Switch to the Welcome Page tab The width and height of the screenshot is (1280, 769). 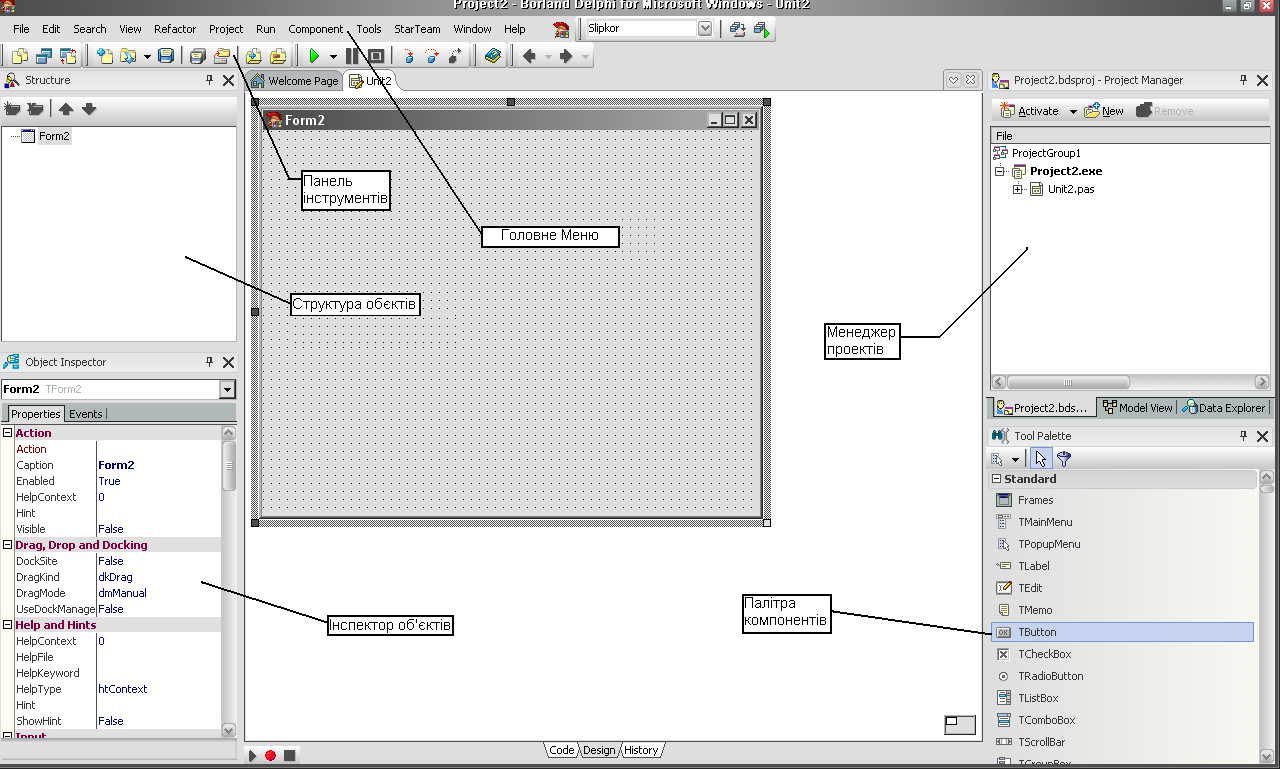click(x=295, y=81)
